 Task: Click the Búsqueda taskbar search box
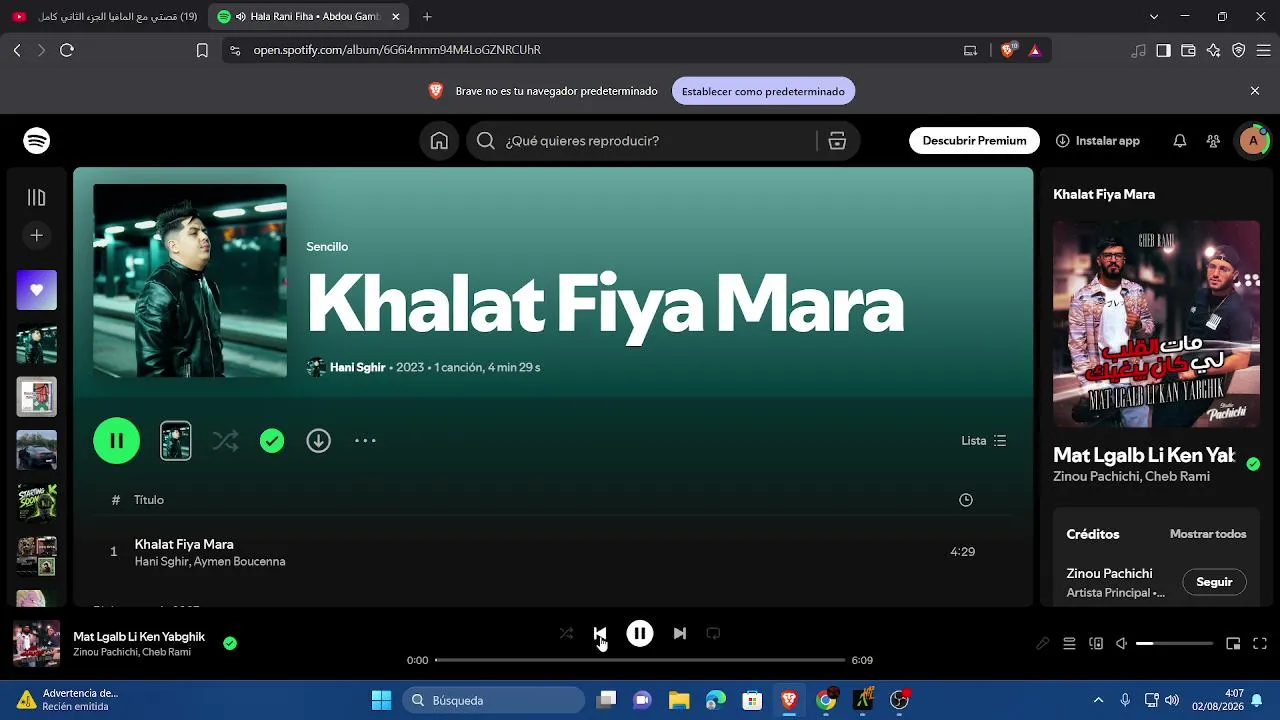[x=494, y=700]
